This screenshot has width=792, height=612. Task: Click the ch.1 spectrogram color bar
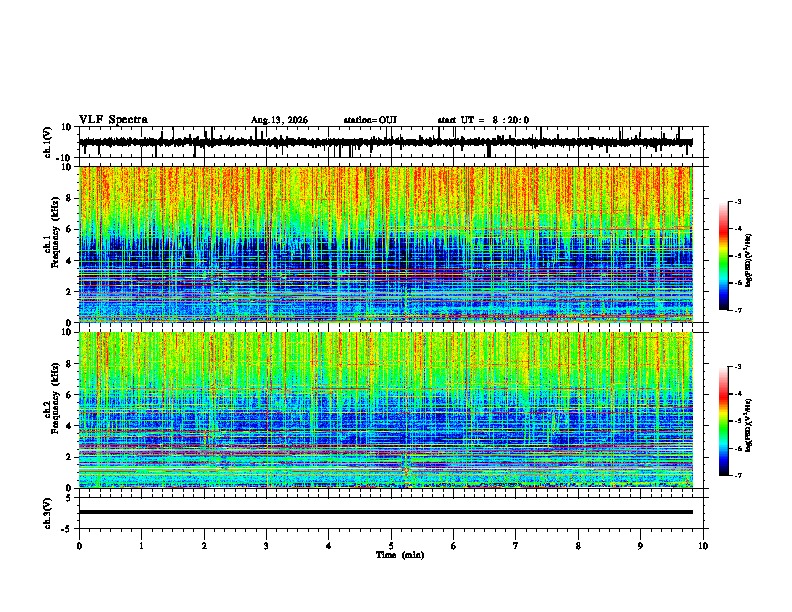[x=724, y=256]
